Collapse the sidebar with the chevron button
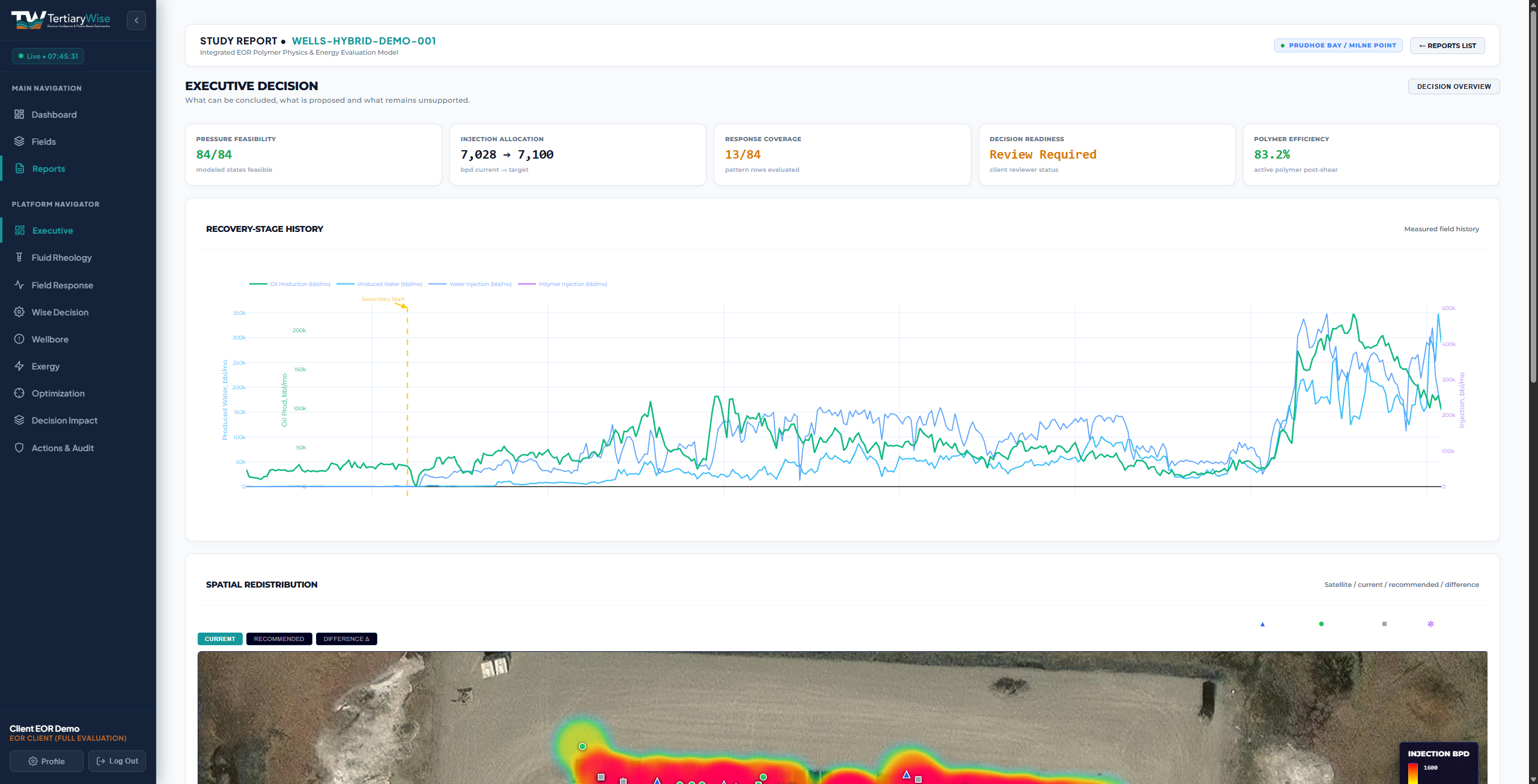This screenshot has height=784, width=1538. [136, 20]
